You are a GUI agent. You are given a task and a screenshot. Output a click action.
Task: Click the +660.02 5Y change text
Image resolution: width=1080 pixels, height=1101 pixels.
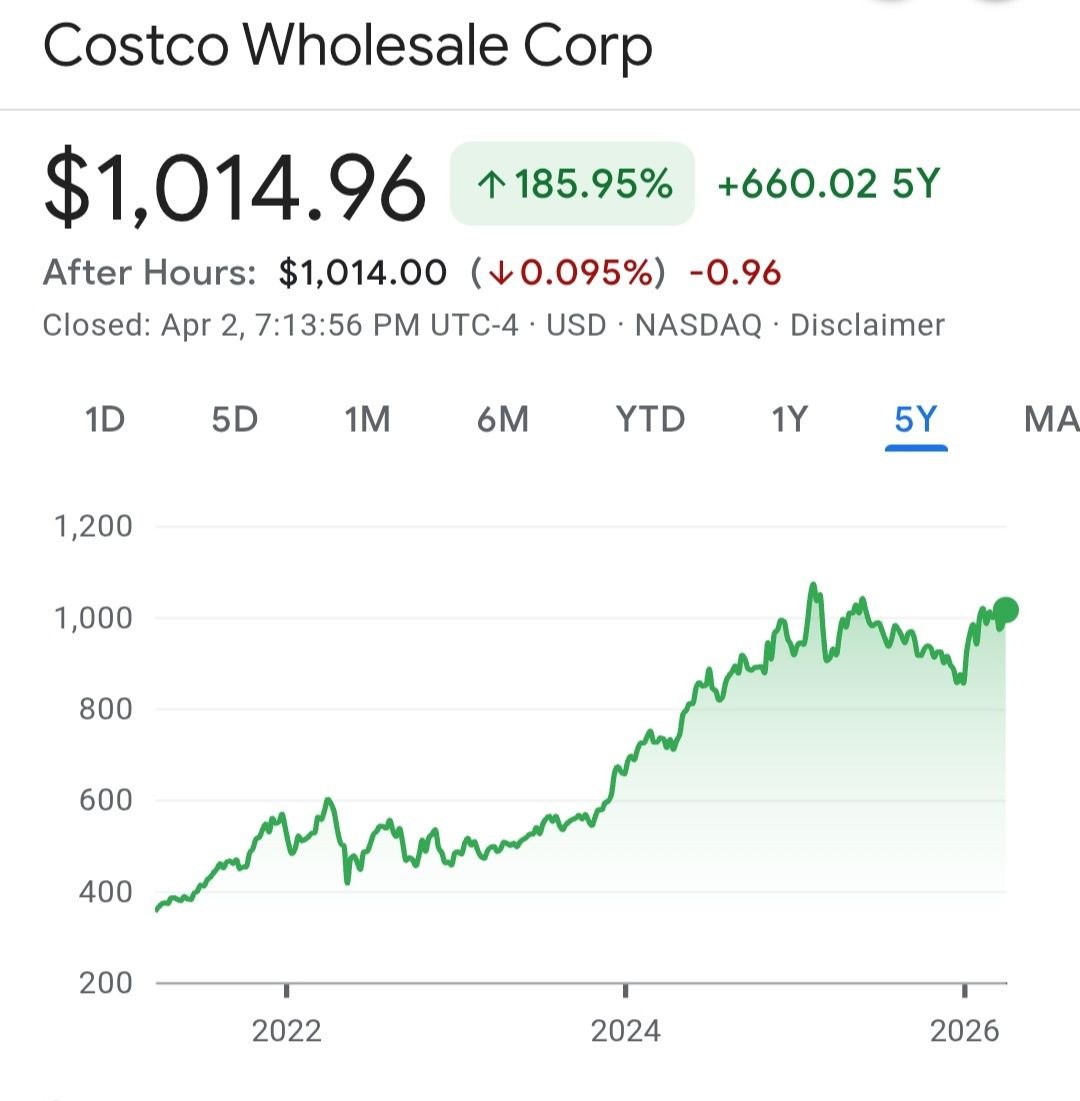click(829, 185)
